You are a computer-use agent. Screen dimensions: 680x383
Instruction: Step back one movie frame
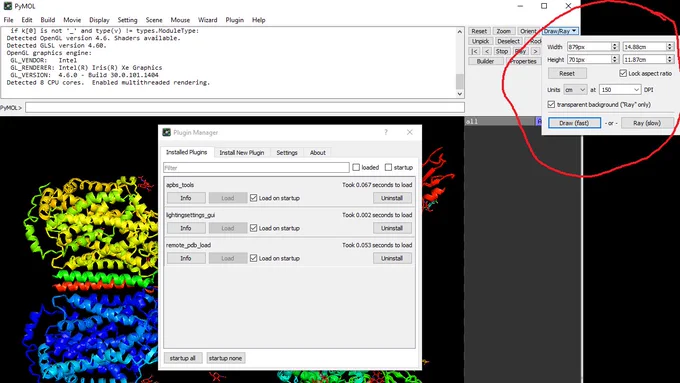(x=487, y=51)
